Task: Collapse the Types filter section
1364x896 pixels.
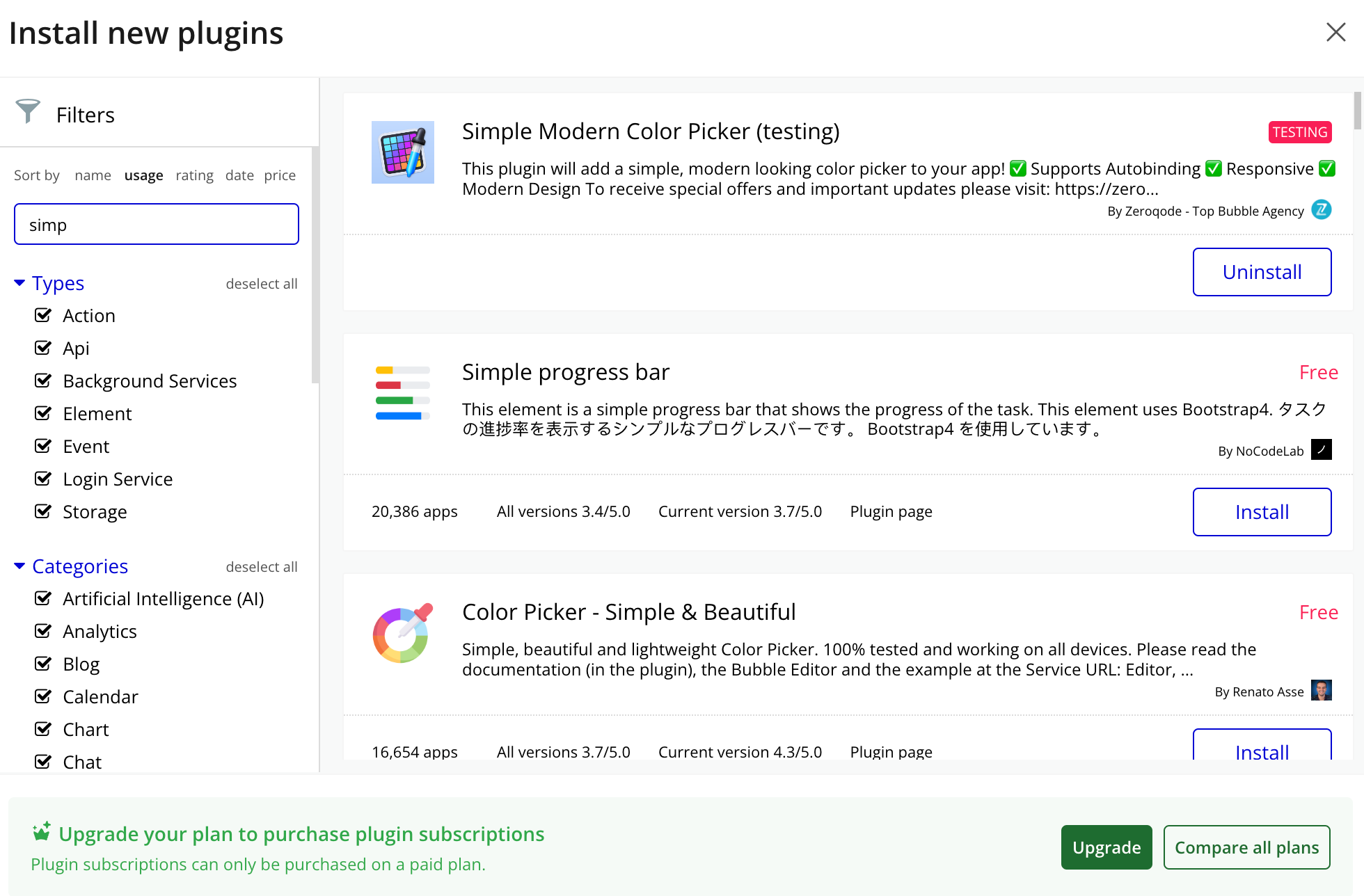Action: click(19, 282)
